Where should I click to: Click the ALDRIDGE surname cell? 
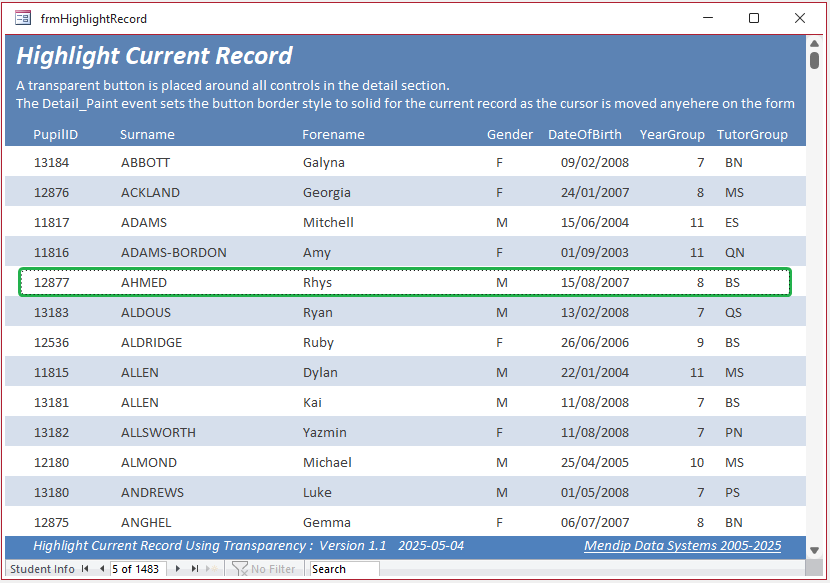click(151, 343)
